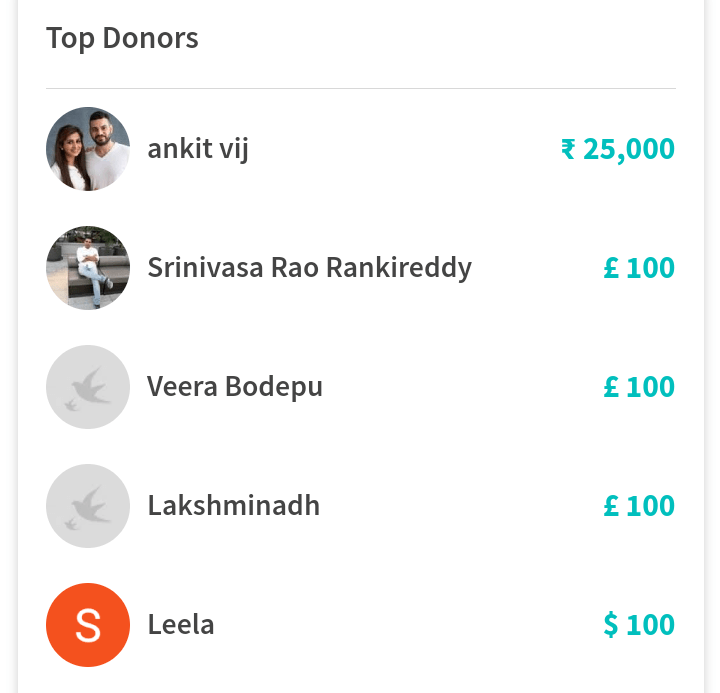720x693 pixels.
Task: Select Srinivasa Rao Rankireddy's £ 100 amount
Action: 639,268
